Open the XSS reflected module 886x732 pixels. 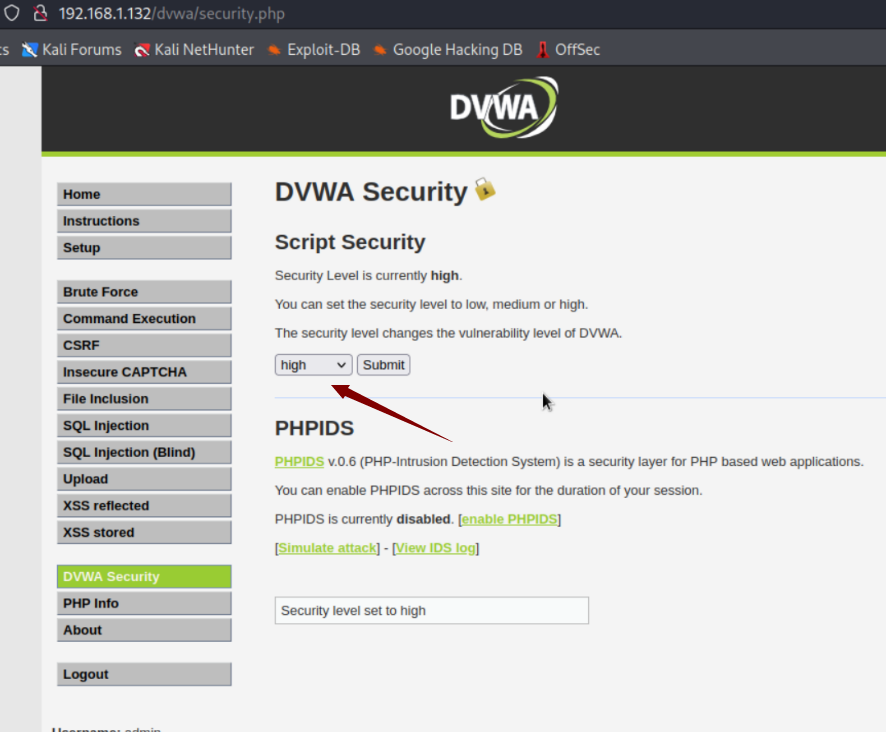click(144, 506)
